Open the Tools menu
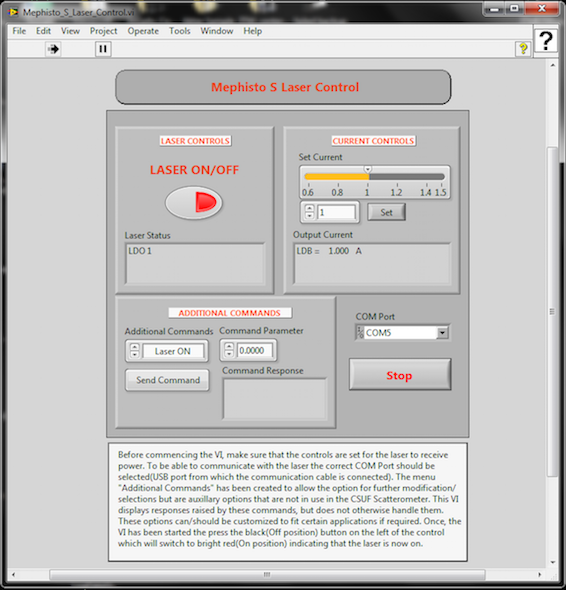The image size is (566, 590). click(x=180, y=31)
